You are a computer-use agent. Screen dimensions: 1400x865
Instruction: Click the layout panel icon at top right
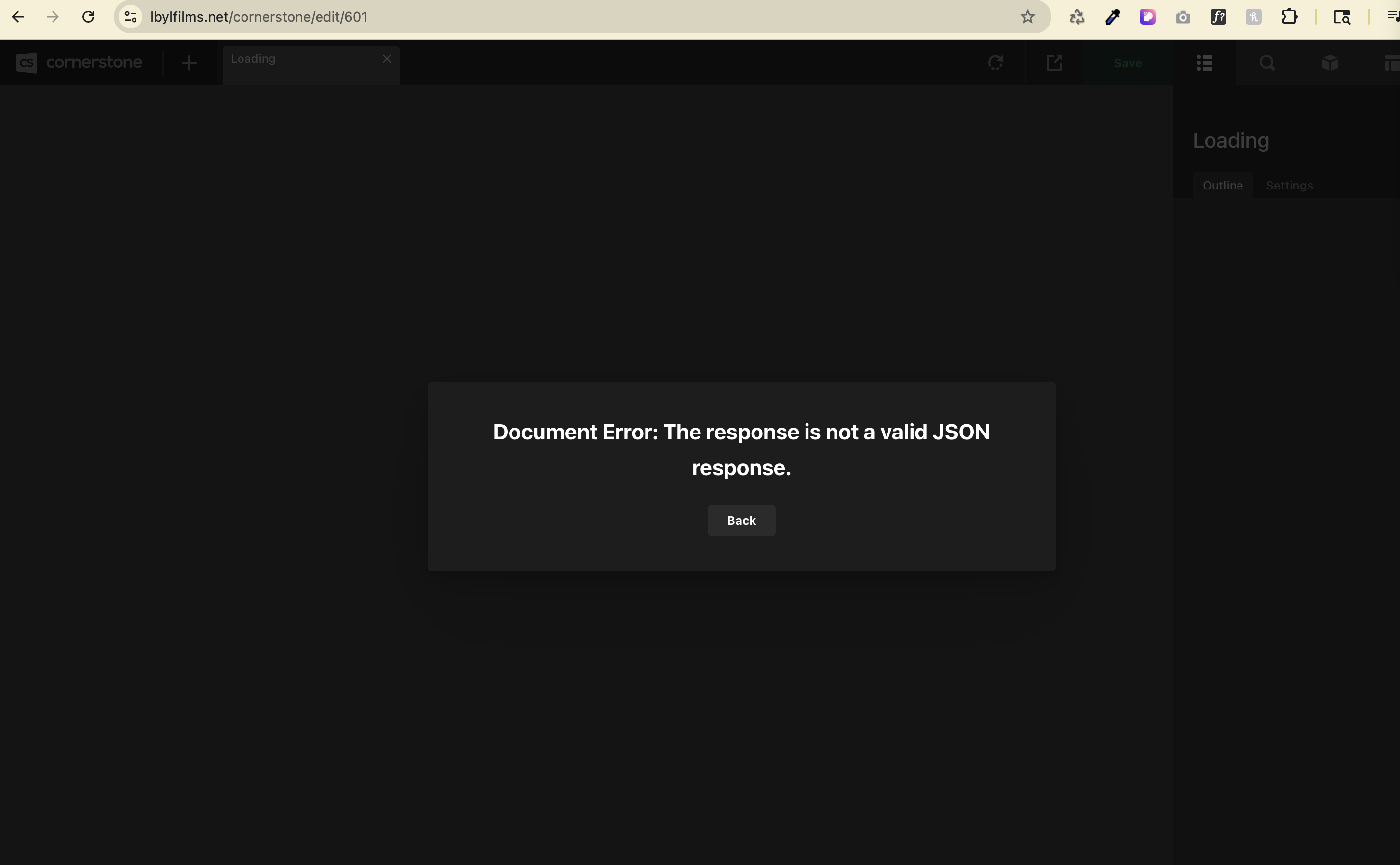pos(1392,63)
